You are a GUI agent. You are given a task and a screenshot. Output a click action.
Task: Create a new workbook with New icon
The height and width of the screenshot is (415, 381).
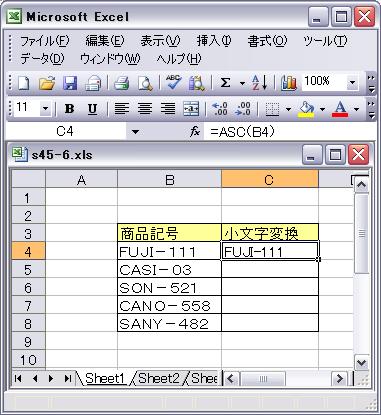click(23, 83)
